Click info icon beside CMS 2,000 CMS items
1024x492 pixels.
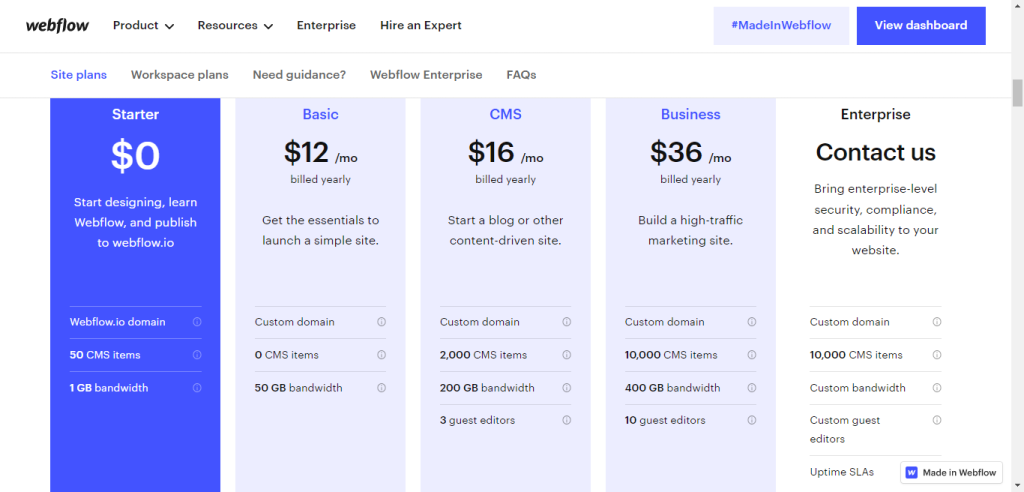coord(566,355)
